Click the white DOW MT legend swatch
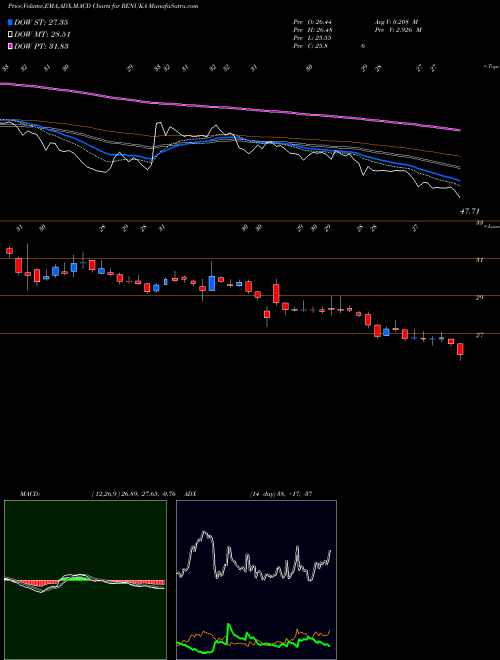Image resolution: width=500 pixels, height=660 pixels. point(10,35)
